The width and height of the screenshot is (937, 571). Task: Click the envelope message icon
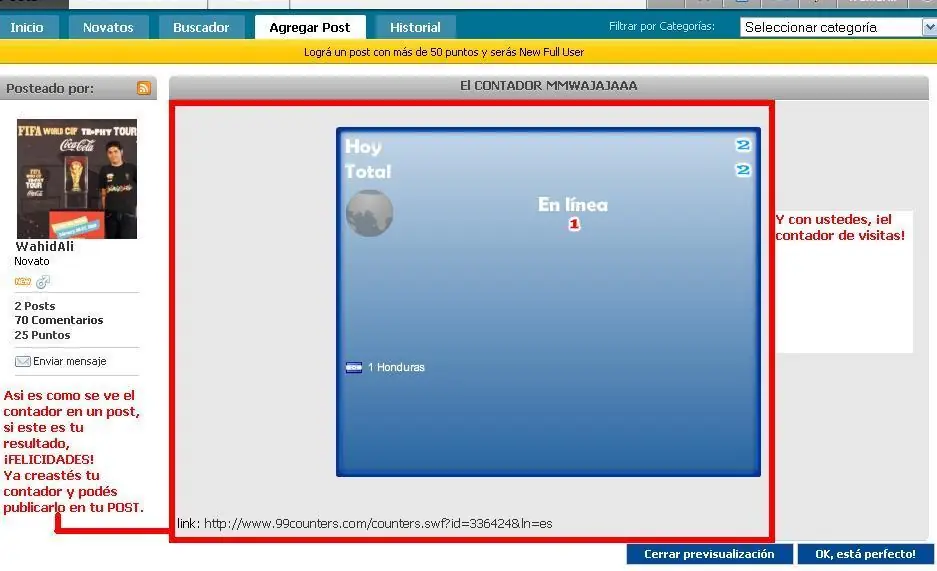click(x=23, y=361)
